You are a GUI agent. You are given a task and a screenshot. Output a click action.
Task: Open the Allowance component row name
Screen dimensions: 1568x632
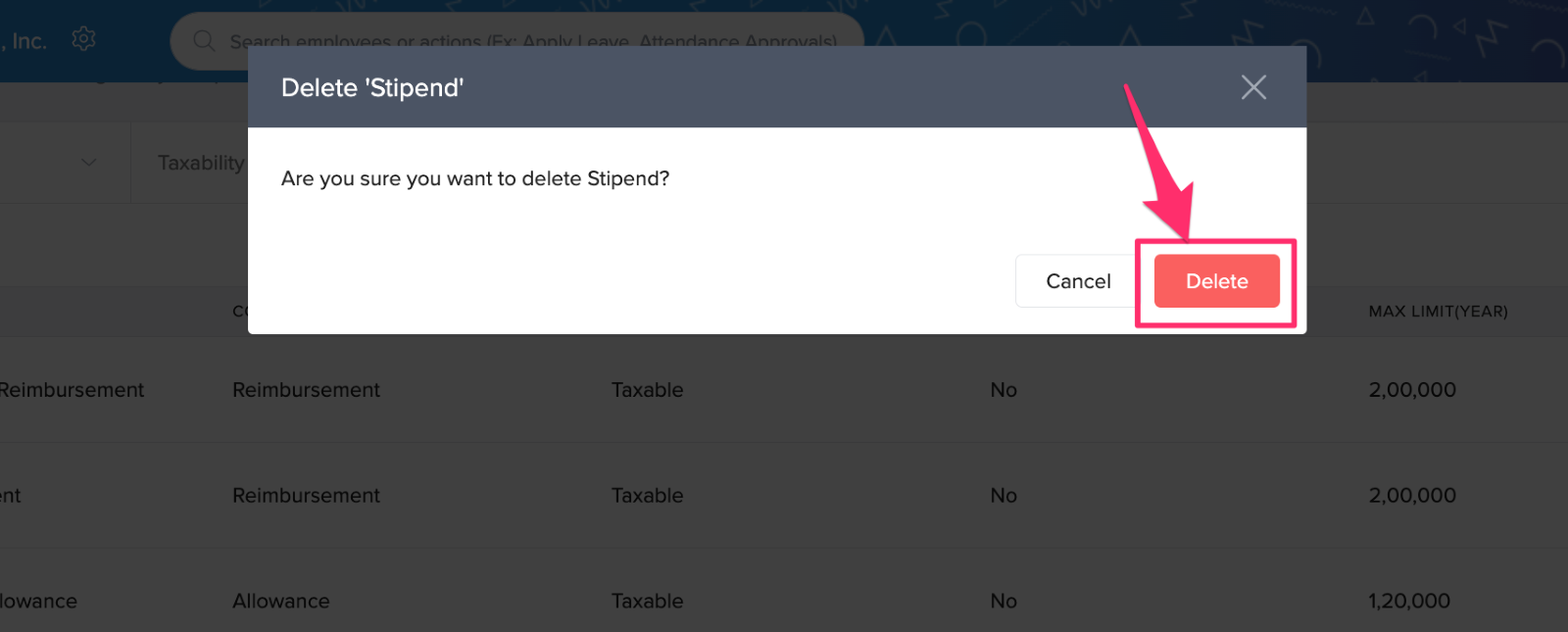[x=38, y=602]
